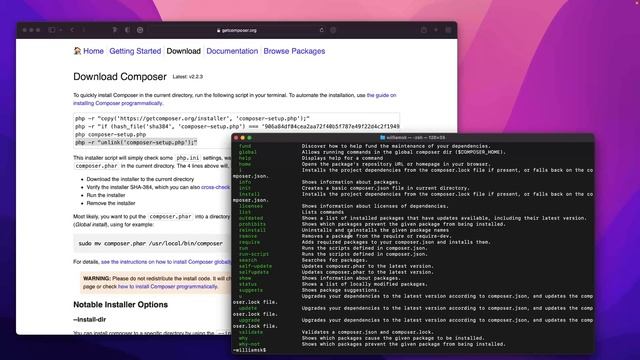Image resolution: width=640 pixels, height=360 pixels.
Task: Follow the 'cross-check' link in bullet list
Action: point(216,187)
